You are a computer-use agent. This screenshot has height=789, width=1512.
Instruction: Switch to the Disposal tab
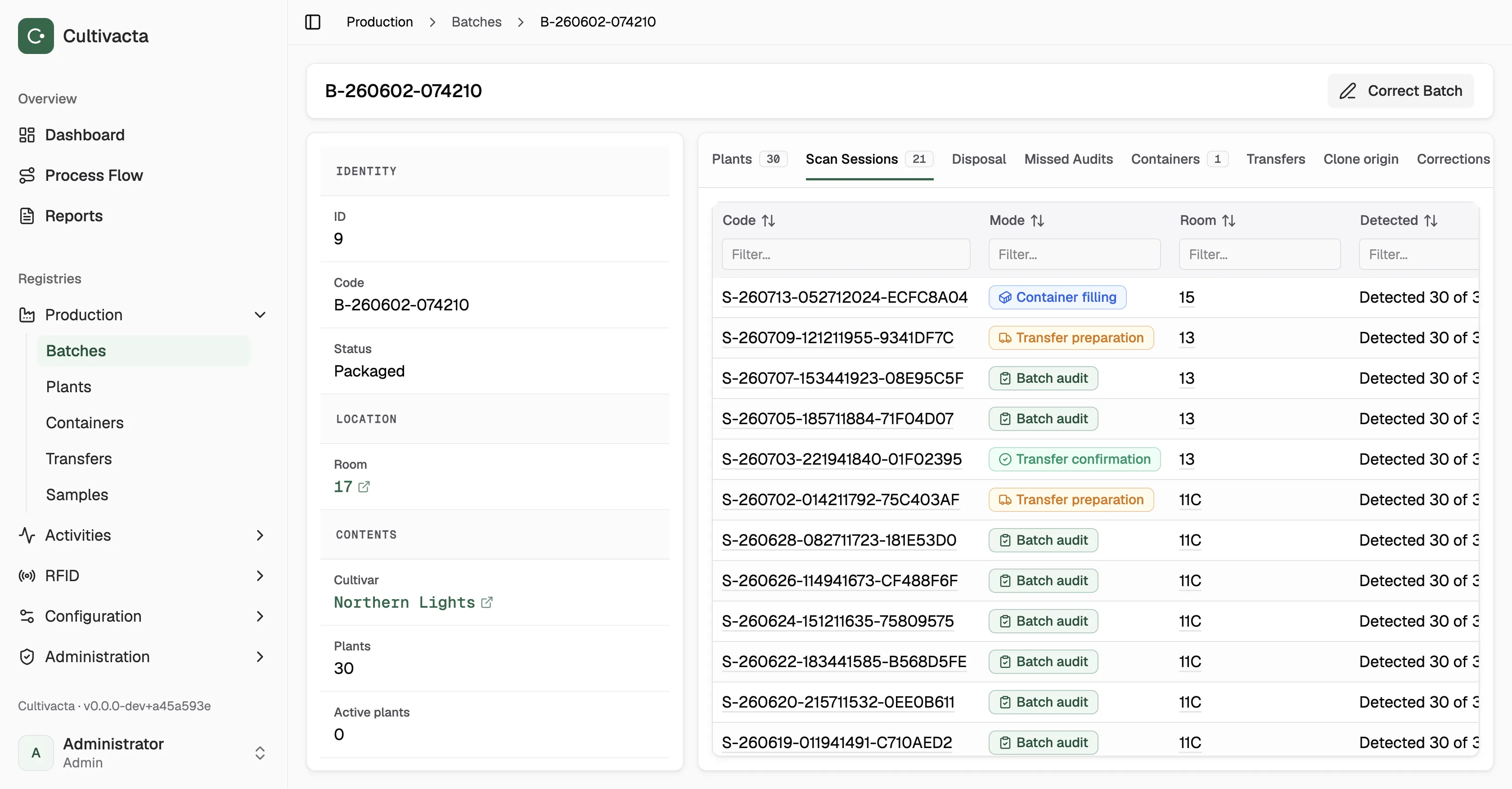coord(978,159)
